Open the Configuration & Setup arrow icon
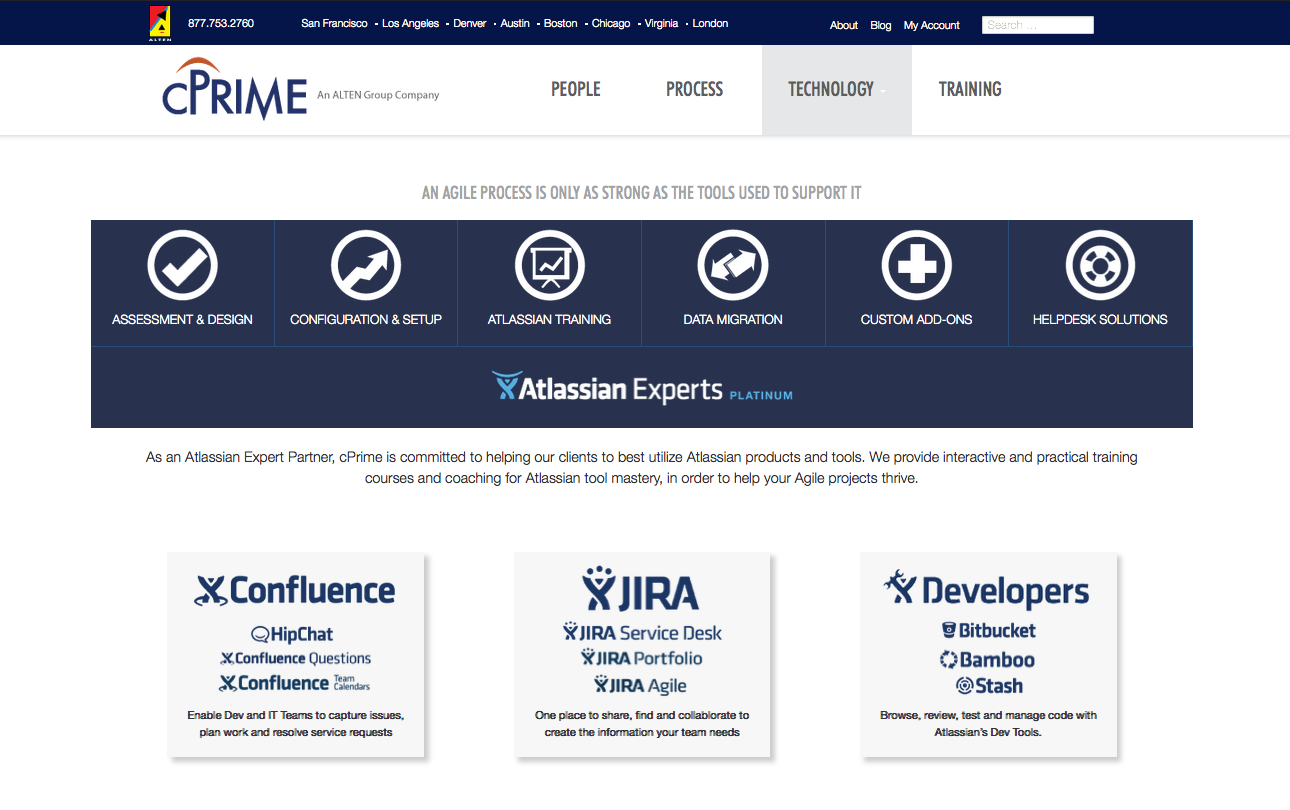Screen dimensions: 1290x810 pyautogui.click(x=366, y=265)
